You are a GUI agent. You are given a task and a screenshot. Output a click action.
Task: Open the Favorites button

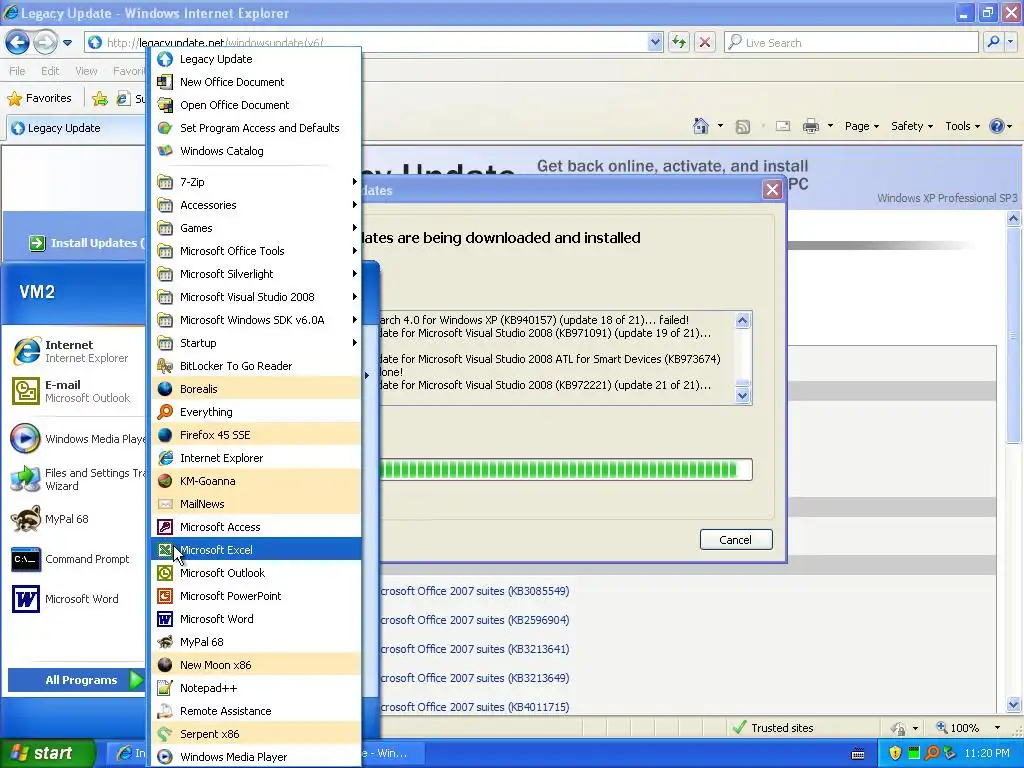[x=39, y=98]
